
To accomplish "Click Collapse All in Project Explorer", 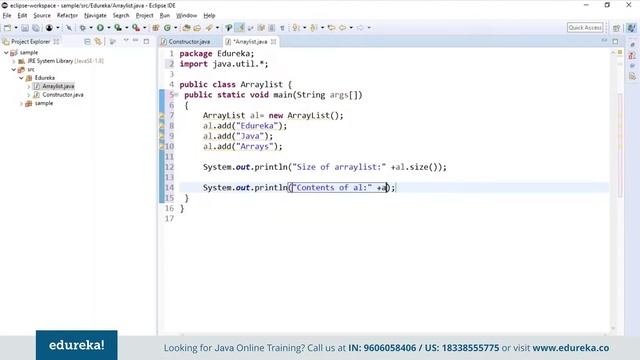I will (x=87, y=42).
